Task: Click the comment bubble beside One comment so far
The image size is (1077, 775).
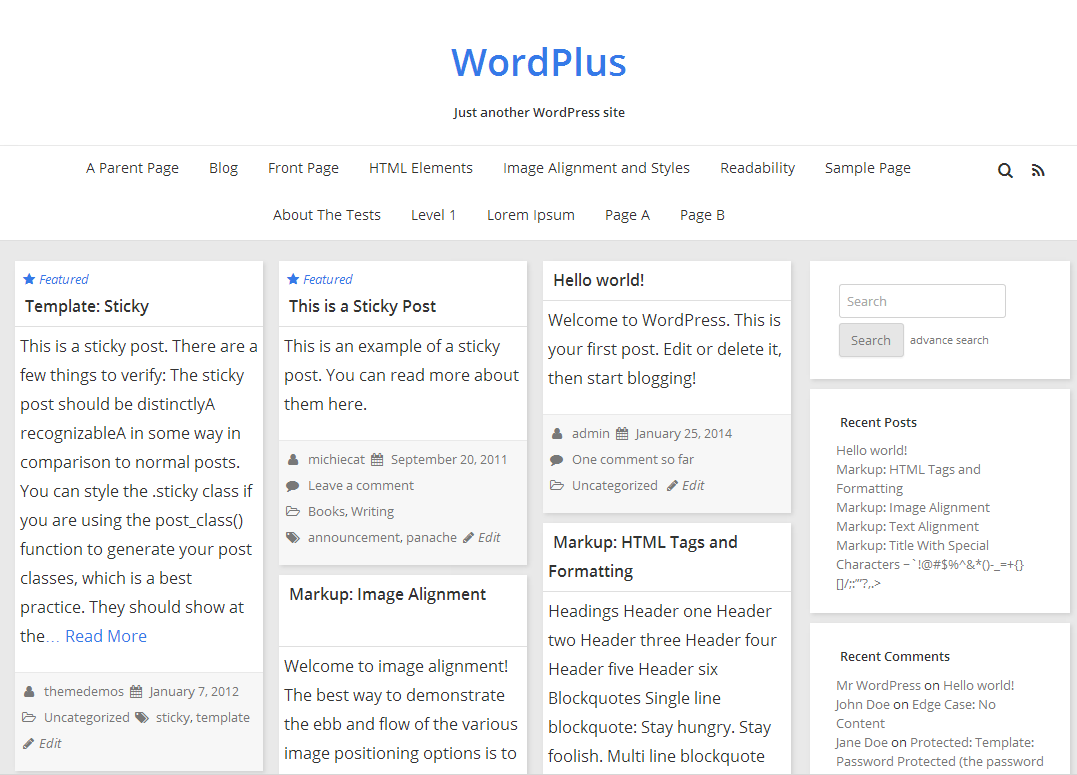Action: (556, 460)
